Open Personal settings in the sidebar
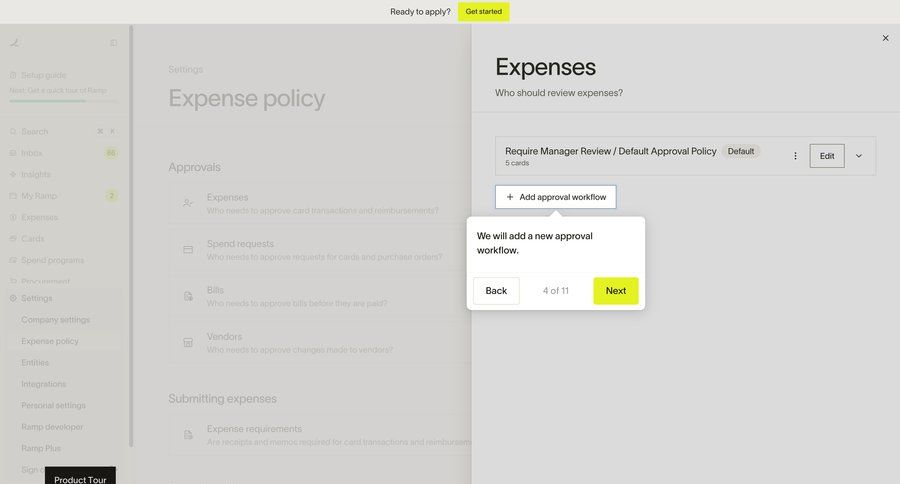 click(x=53, y=405)
